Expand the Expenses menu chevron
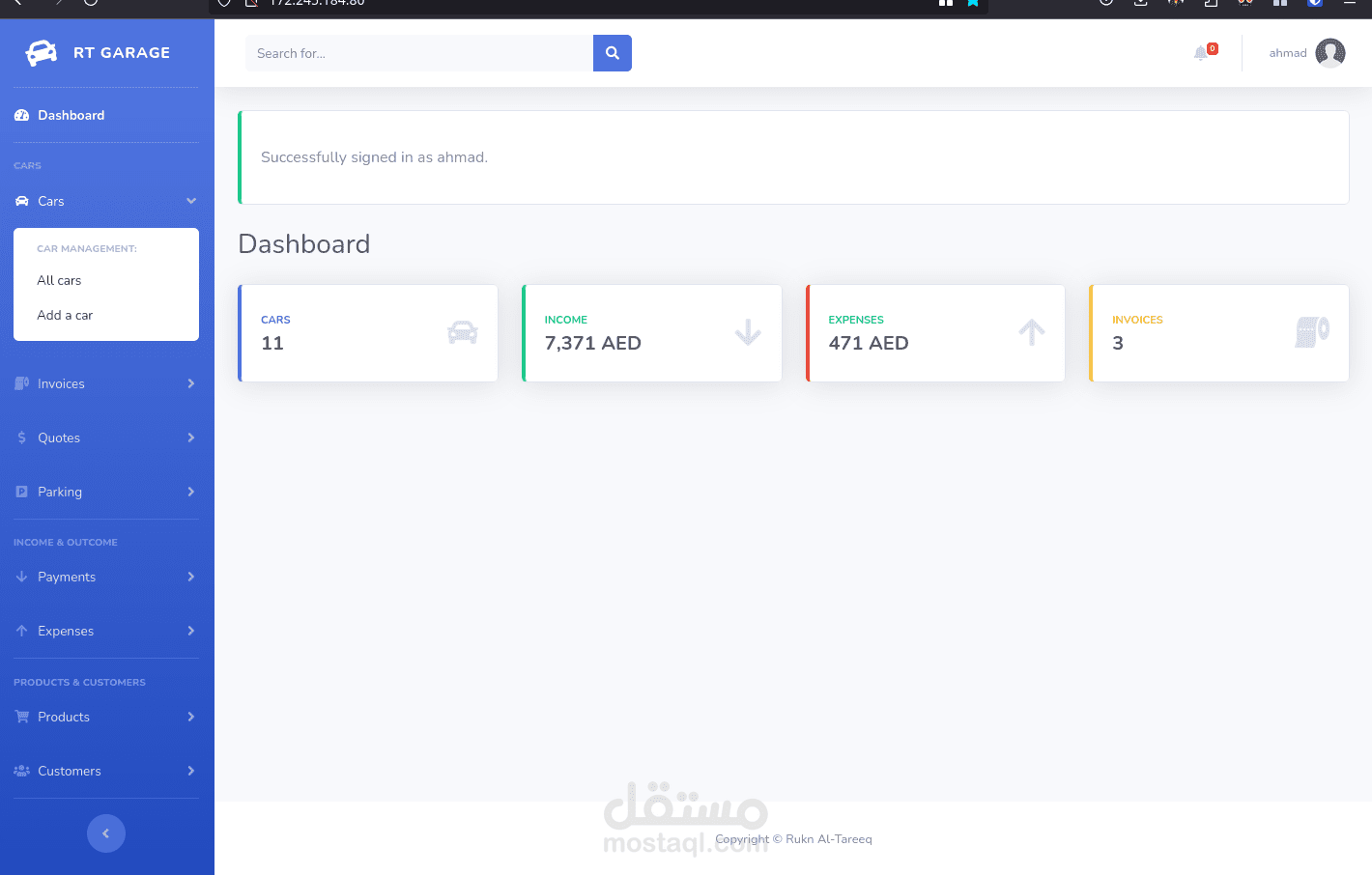1372x875 pixels. (x=191, y=631)
